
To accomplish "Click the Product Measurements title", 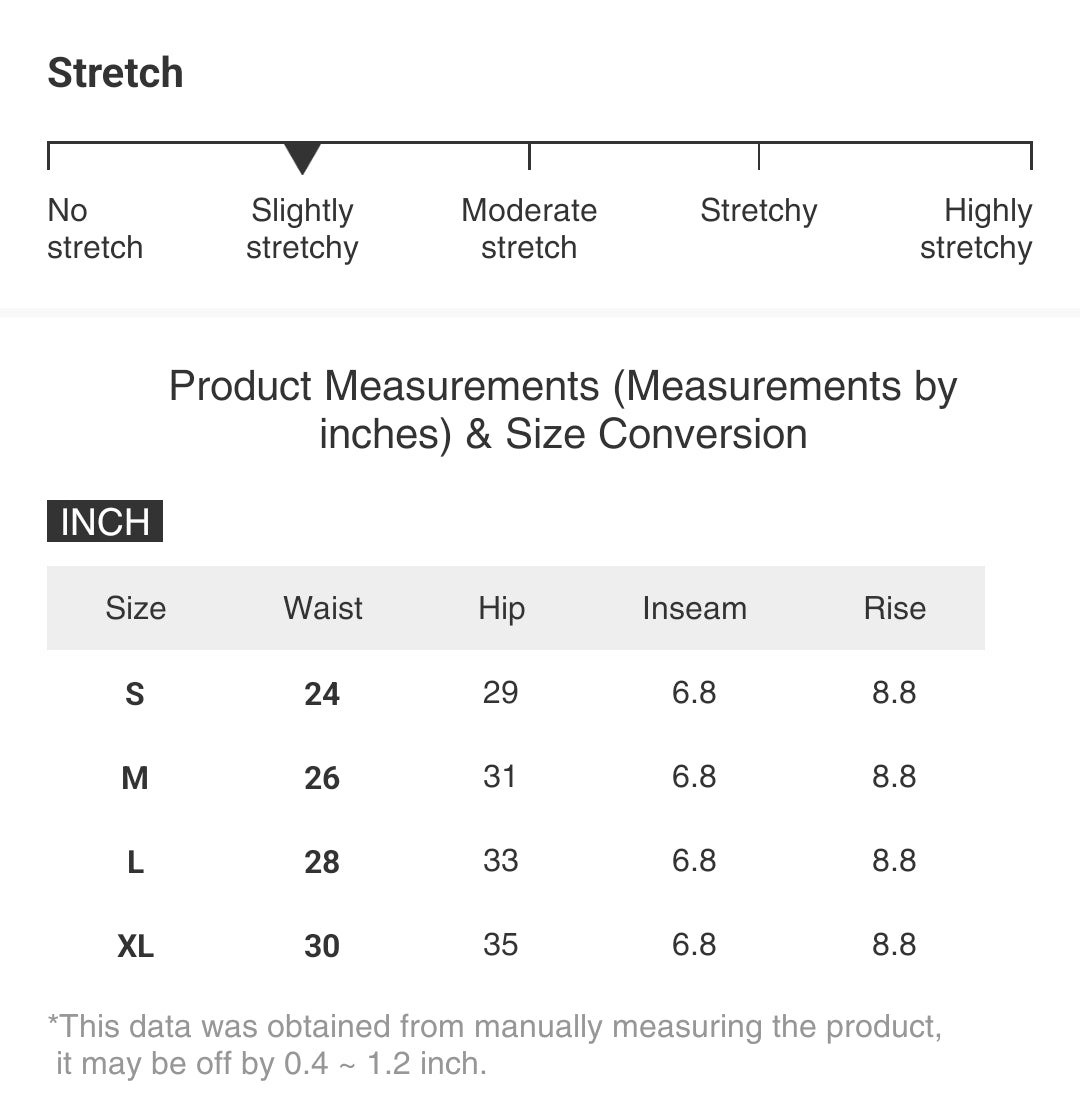I will [x=563, y=410].
